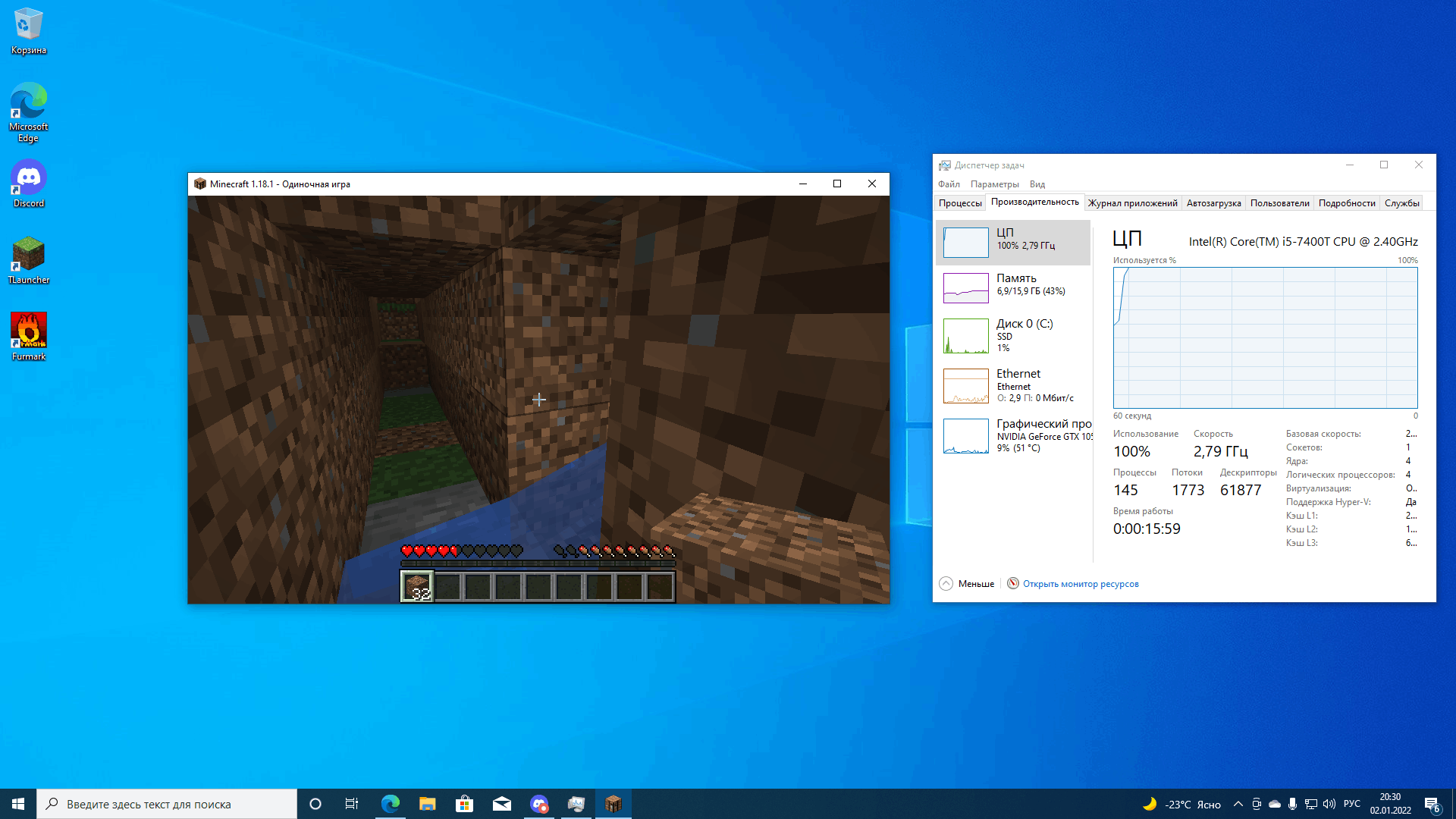This screenshot has width=1456, height=819.
Task: Switch to the Пользователи tab
Action: (x=1279, y=203)
